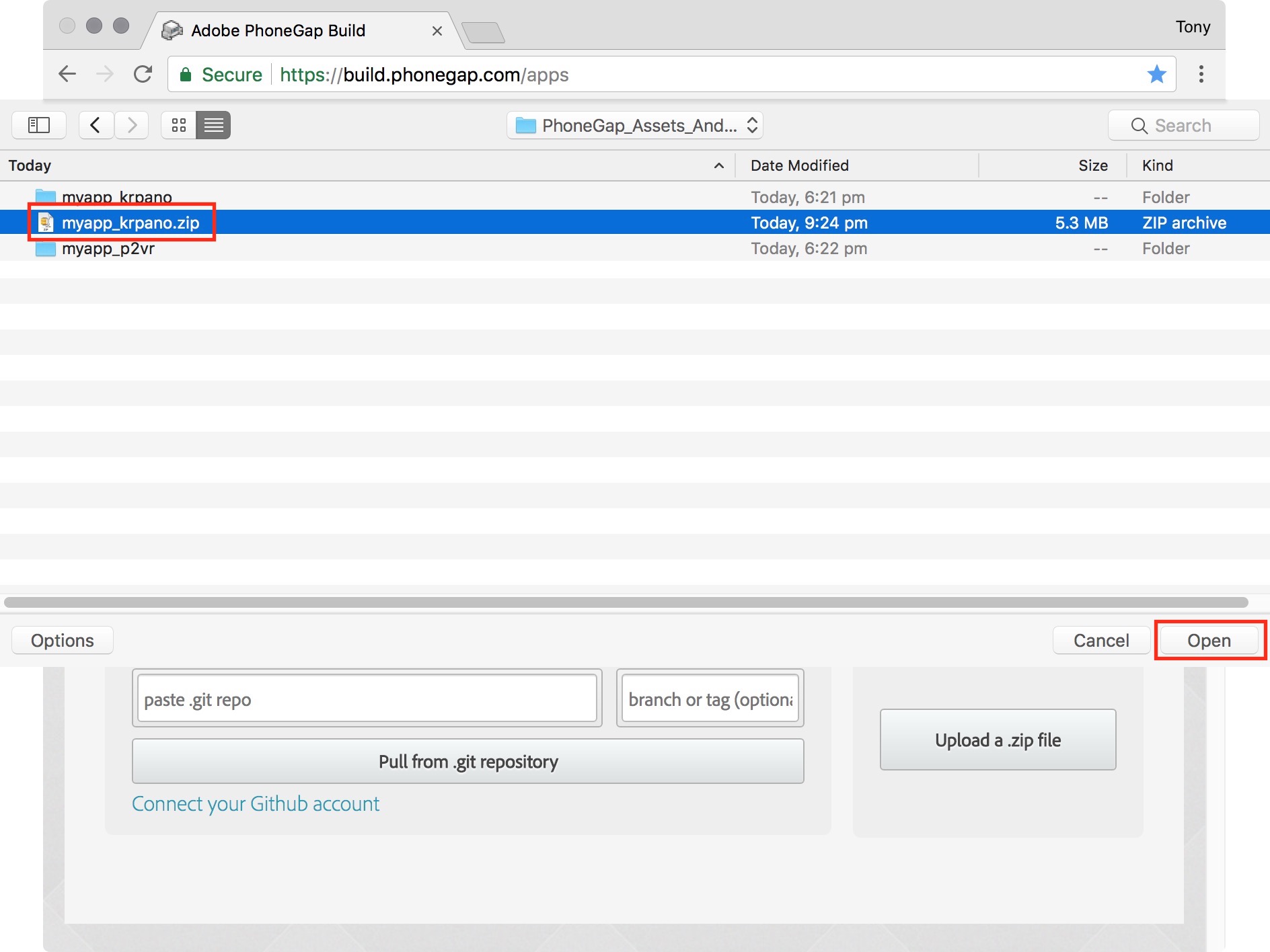Image resolution: width=1270 pixels, height=952 pixels.
Task: Click the address bar URL
Action: 424,75
